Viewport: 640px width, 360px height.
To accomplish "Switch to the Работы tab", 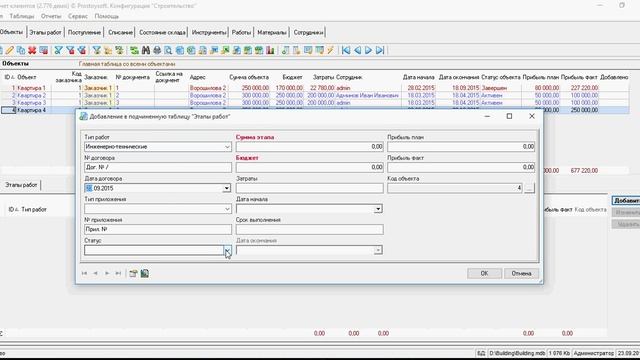I will click(x=241, y=32).
